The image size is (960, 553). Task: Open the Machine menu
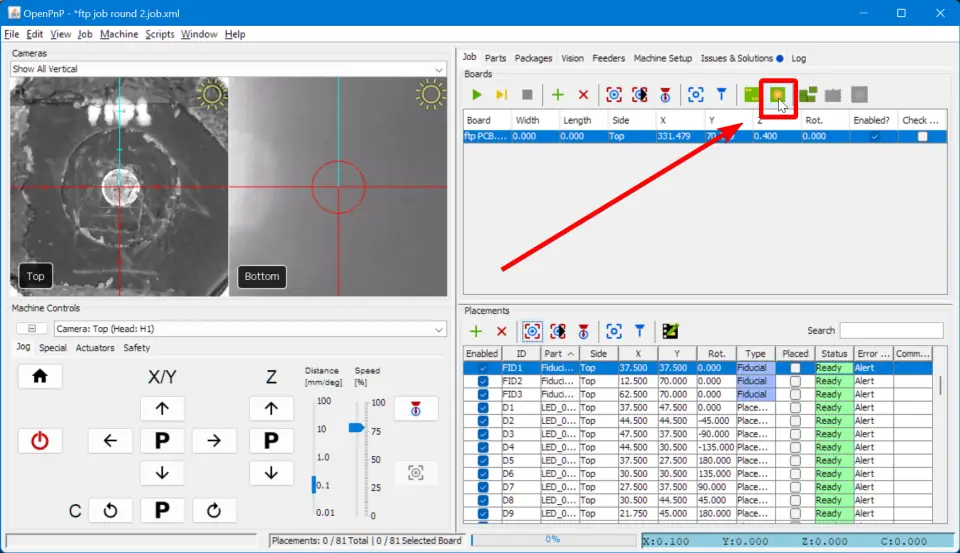pyautogui.click(x=119, y=34)
